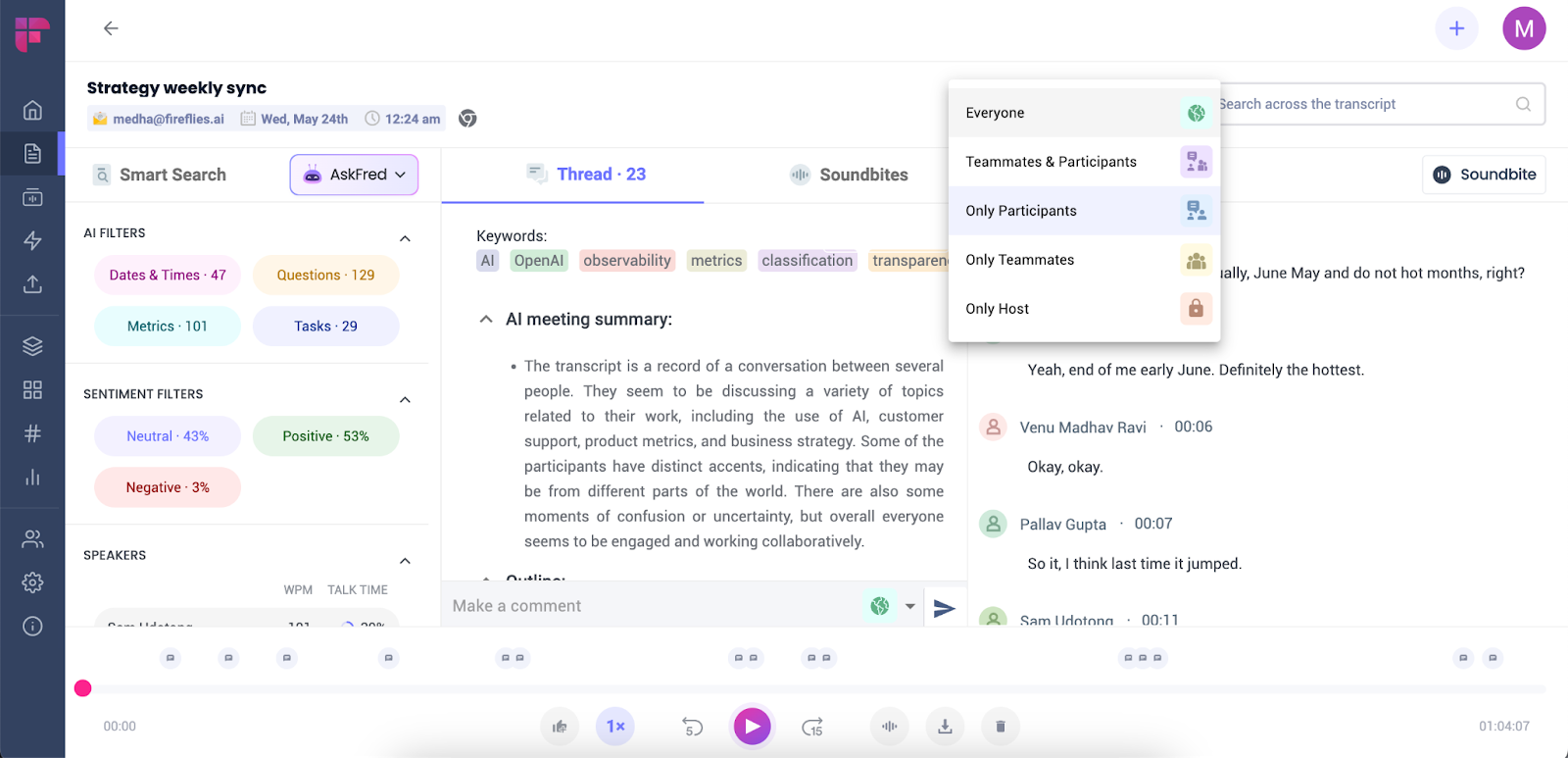Open the comment visibility dropdown arrow
The image size is (1568, 758).
[910, 606]
